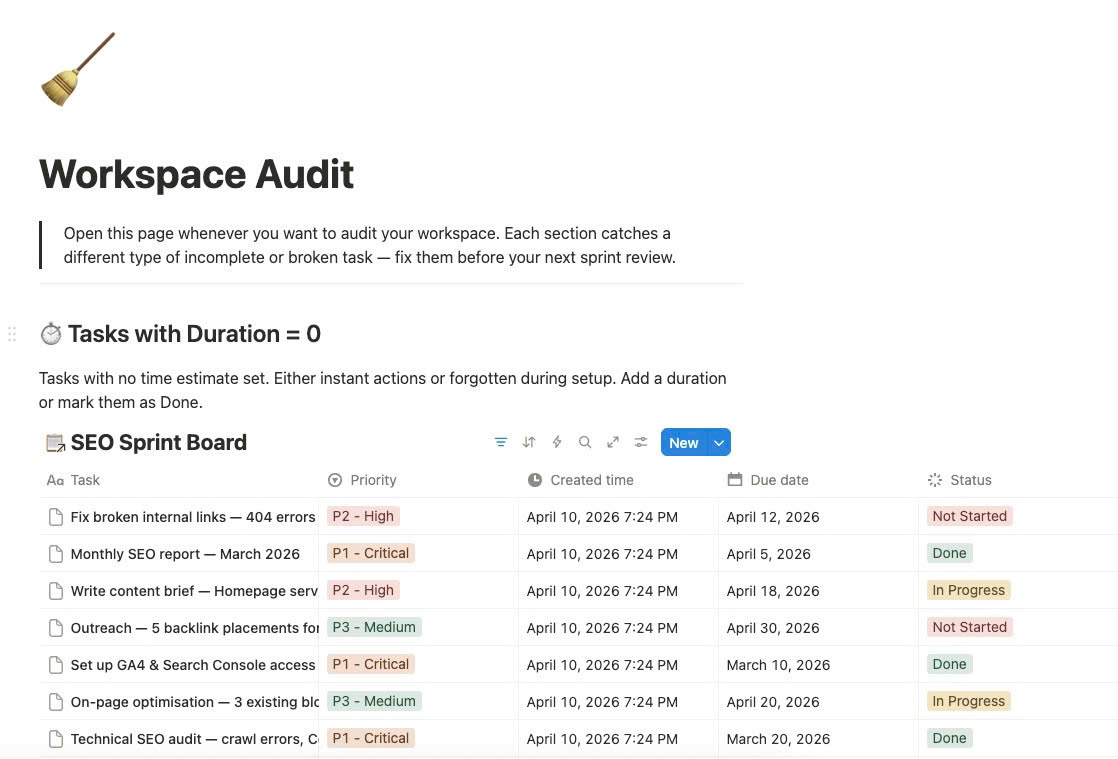
Task: Click the search icon to search the board
Action: coord(585,442)
